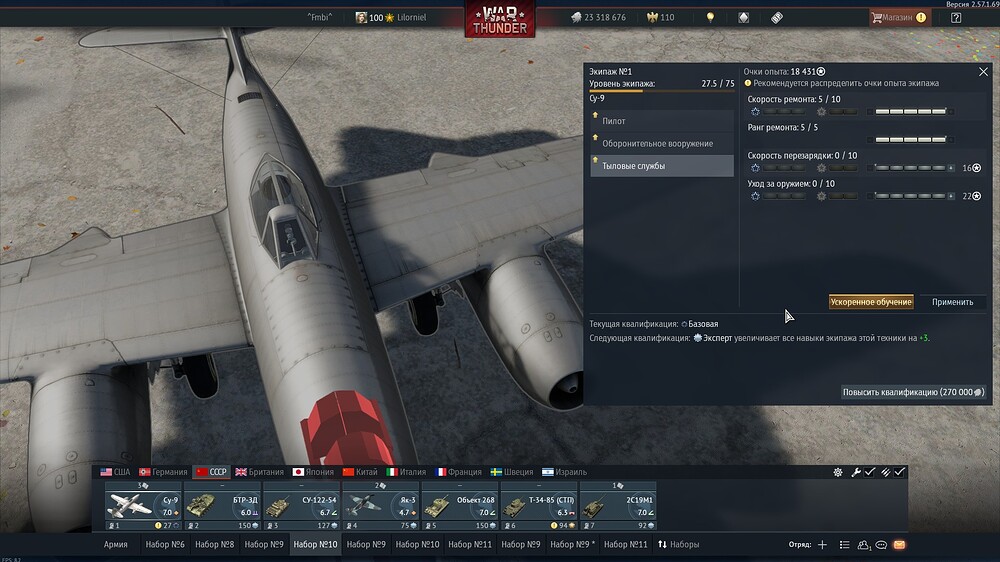Select the Пилот crew category

[x=662, y=121]
